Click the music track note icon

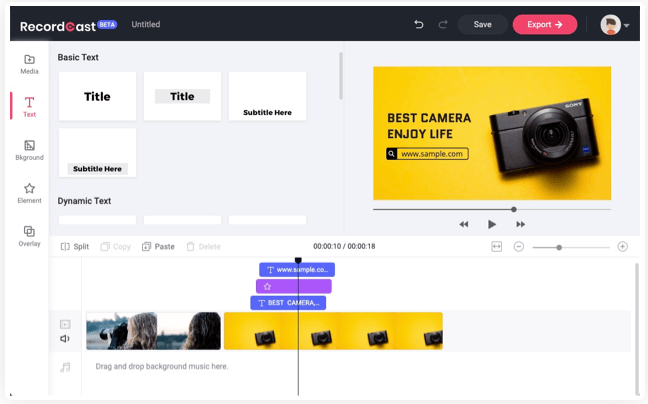tap(65, 367)
